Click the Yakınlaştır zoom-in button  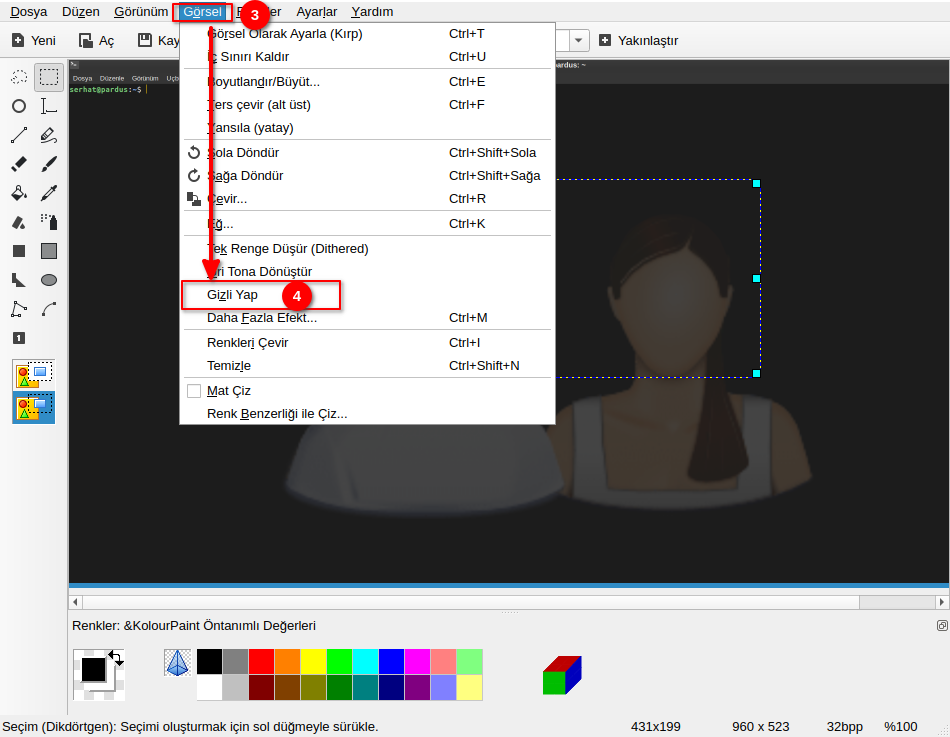tap(638, 41)
